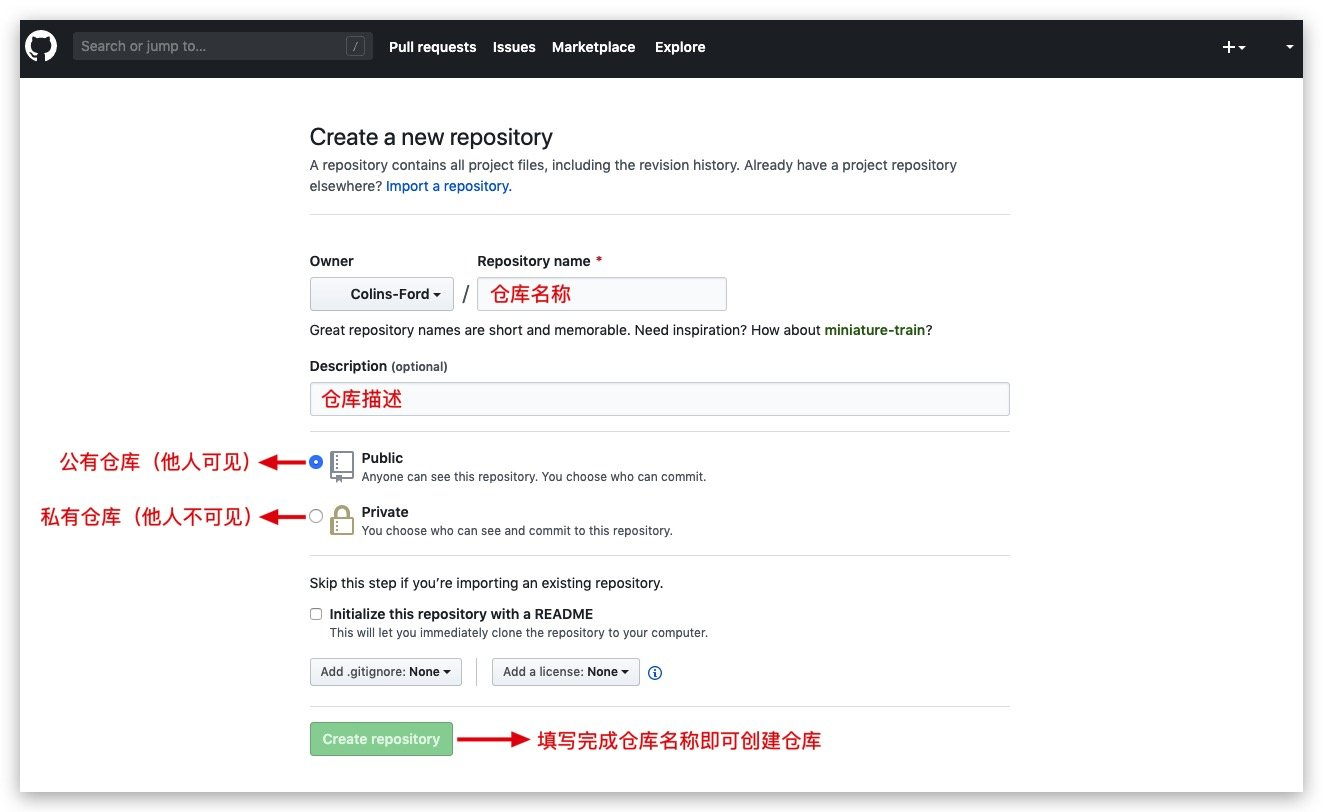This screenshot has height=812, width=1323.
Task: Click the Create a new repository heading
Action: click(431, 137)
